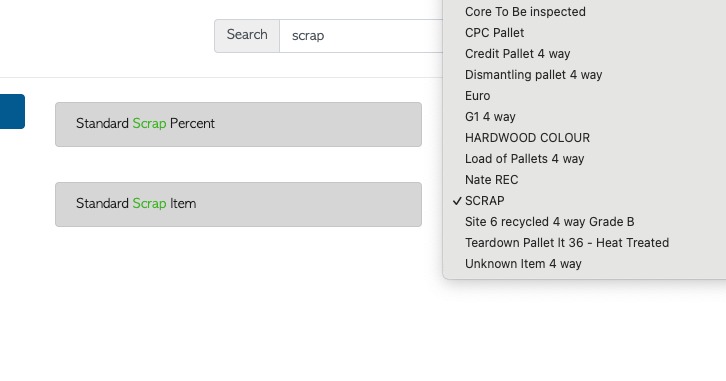Open the Standard Scrap Item setting

point(238,204)
